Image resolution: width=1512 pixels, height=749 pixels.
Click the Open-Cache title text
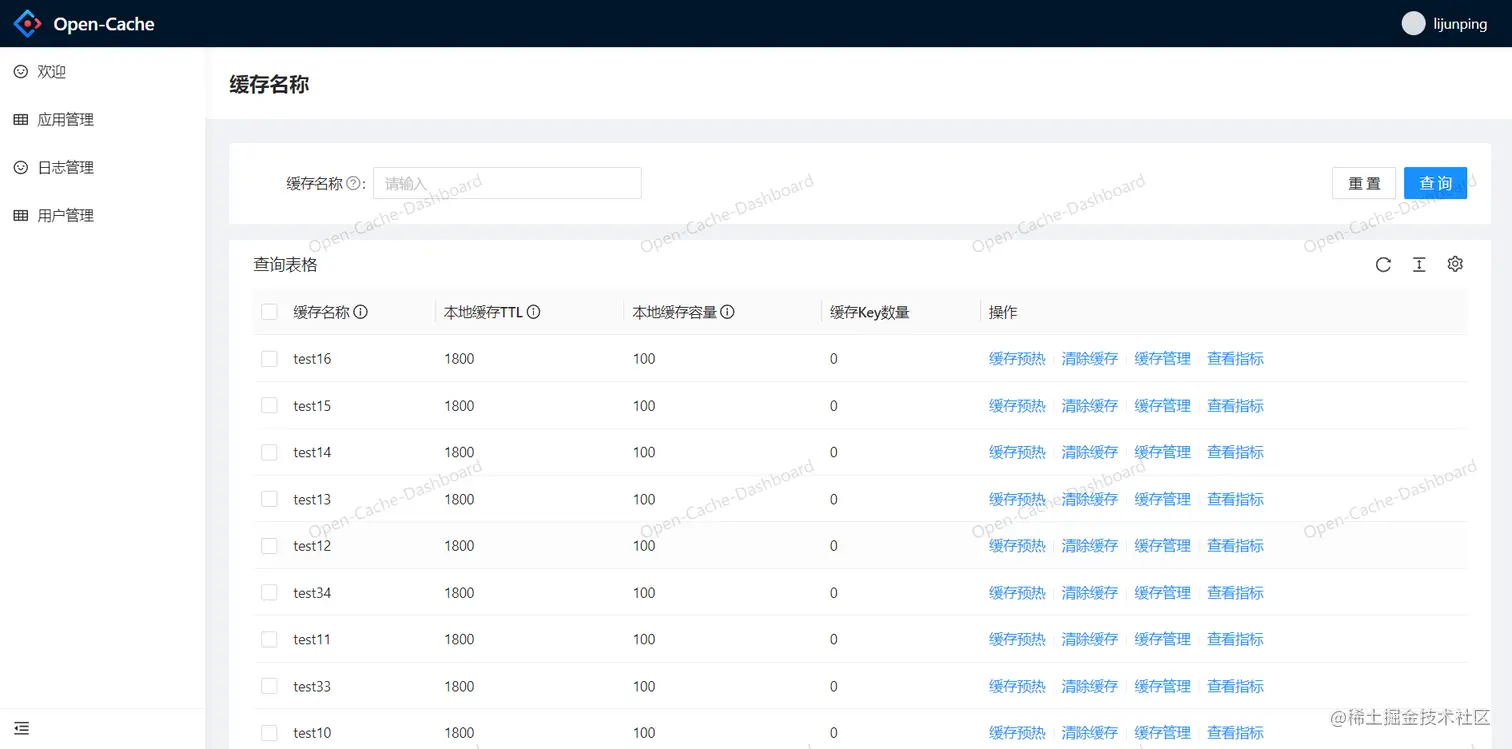click(x=104, y=24)
